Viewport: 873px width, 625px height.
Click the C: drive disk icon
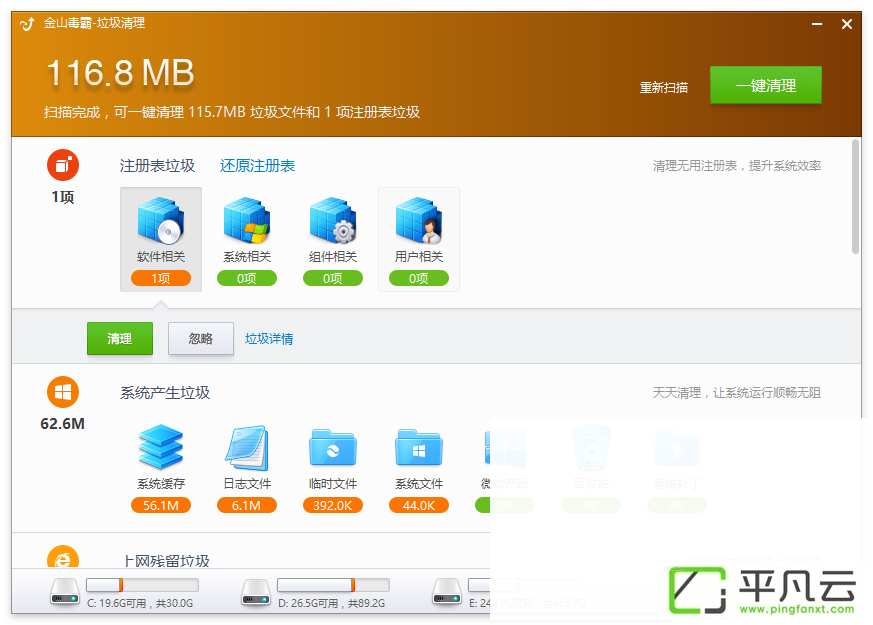click(65, 591)
